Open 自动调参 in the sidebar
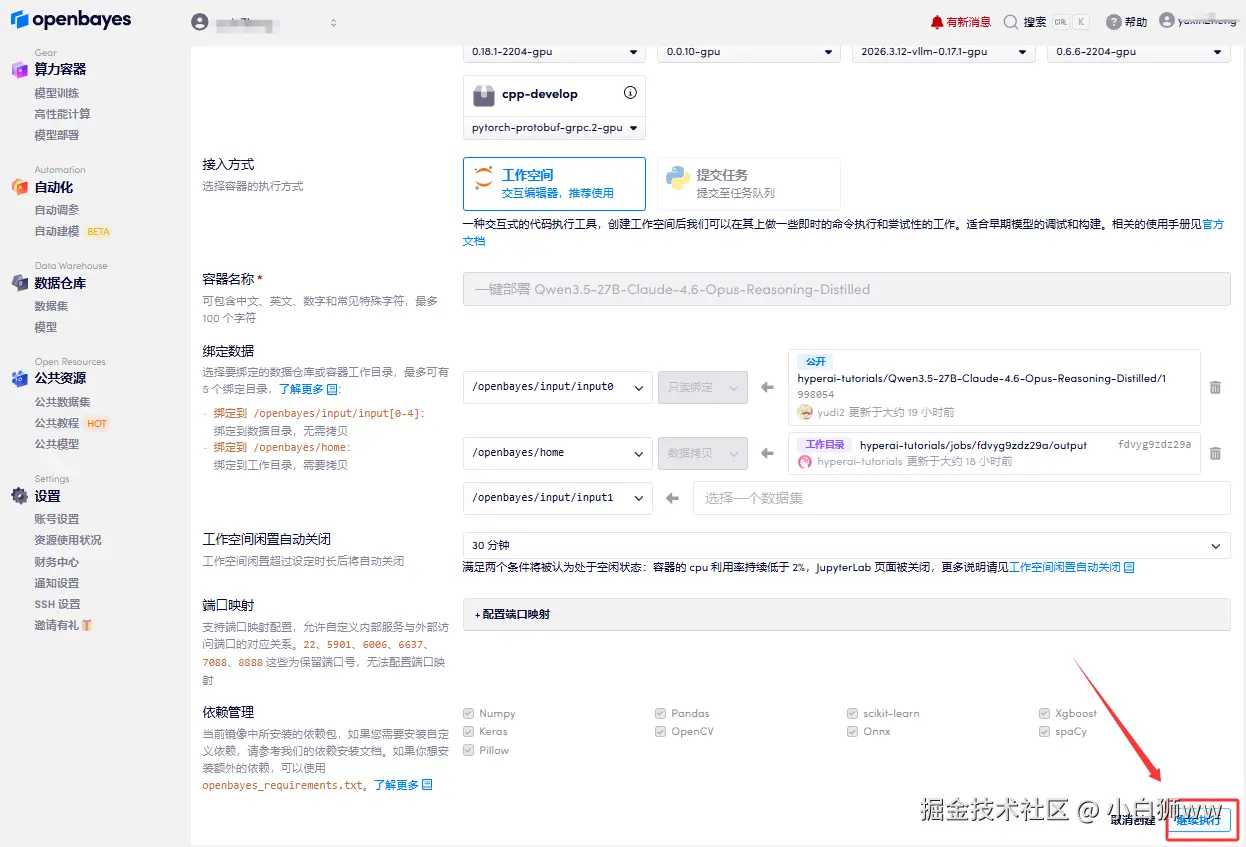Image resolution: width=1246 pixels, height=847 pixels. tap(56, 210)
